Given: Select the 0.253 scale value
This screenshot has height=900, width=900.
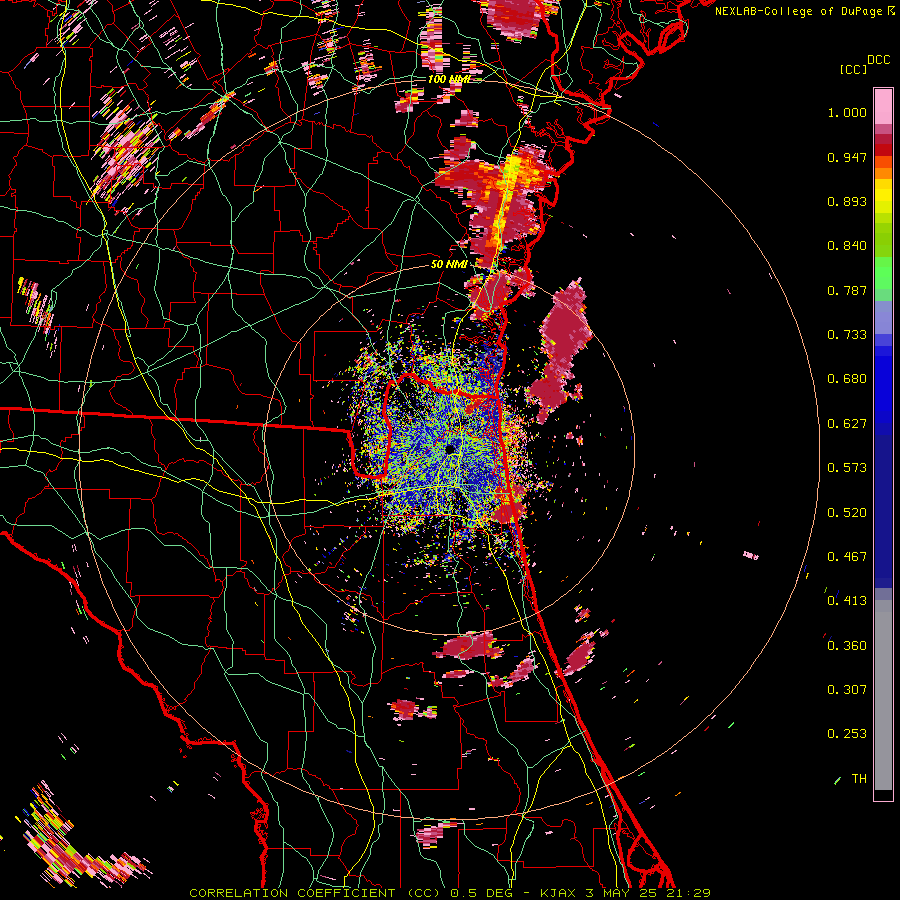Looking at the screenshot, I should click(x=847, y=734).
